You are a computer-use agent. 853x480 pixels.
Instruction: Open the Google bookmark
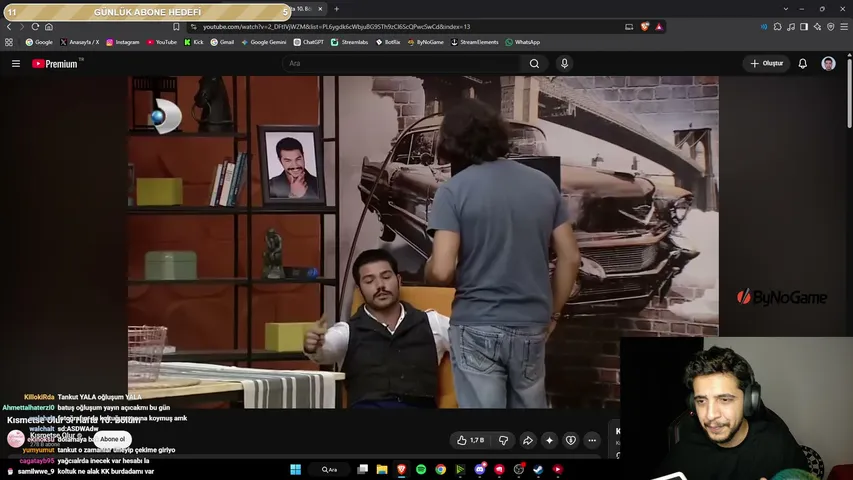click(39, 42)
